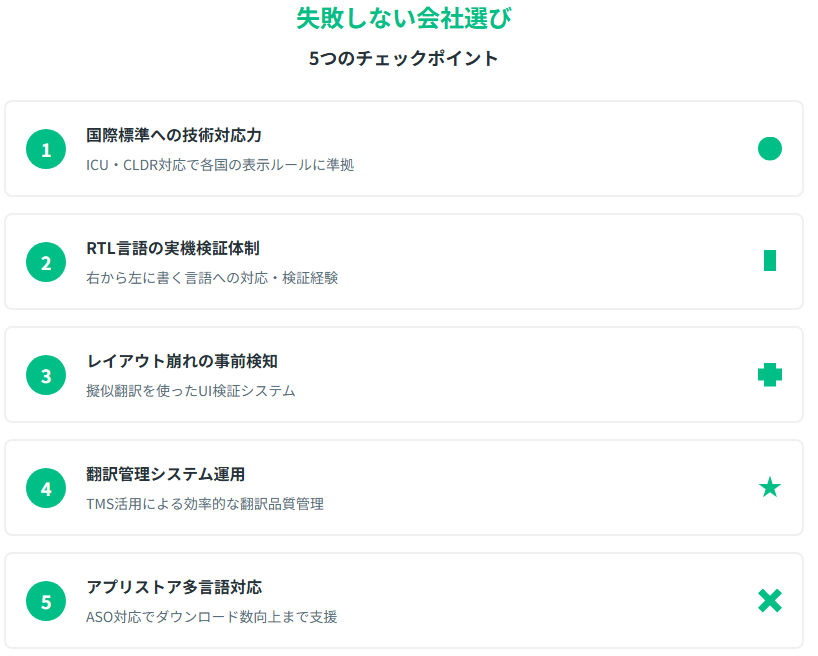Click the number 3 circle badge
Image resolution: width=818 pixels, height=656 pixels.
point(46,376)
